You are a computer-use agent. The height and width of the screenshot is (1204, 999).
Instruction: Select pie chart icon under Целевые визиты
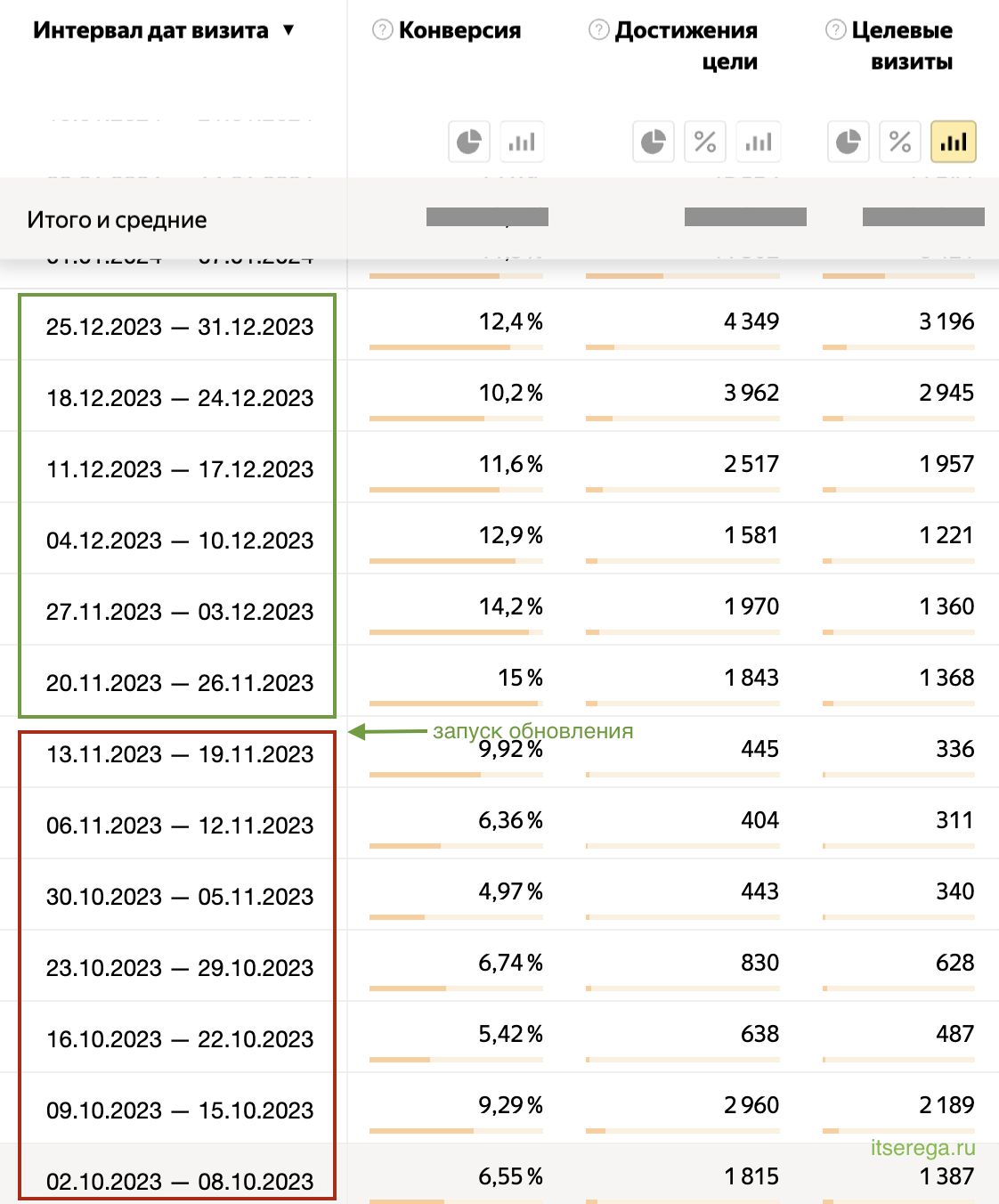[849, 142]
